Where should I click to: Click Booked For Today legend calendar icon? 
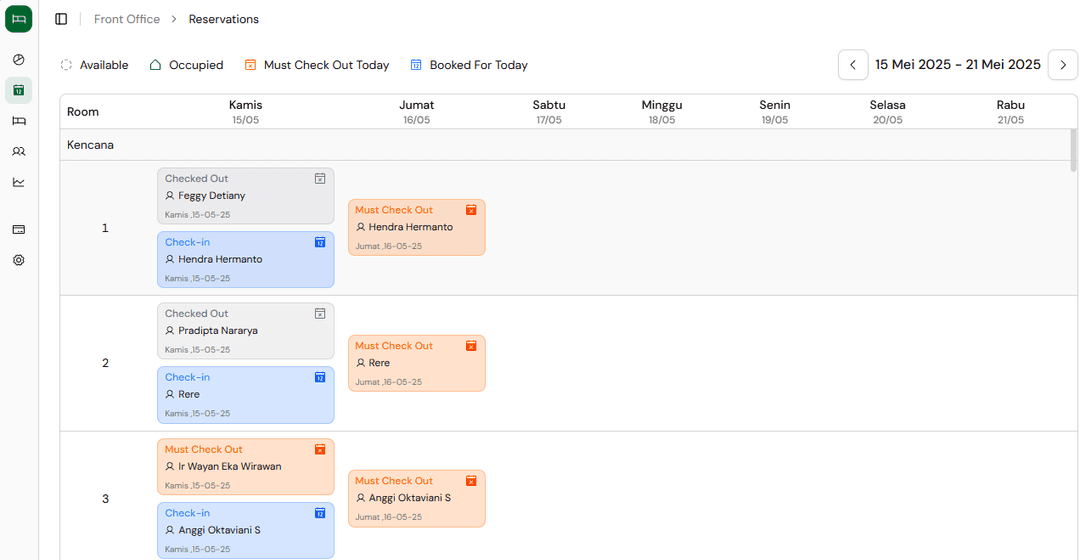click(x=416, y=65)
